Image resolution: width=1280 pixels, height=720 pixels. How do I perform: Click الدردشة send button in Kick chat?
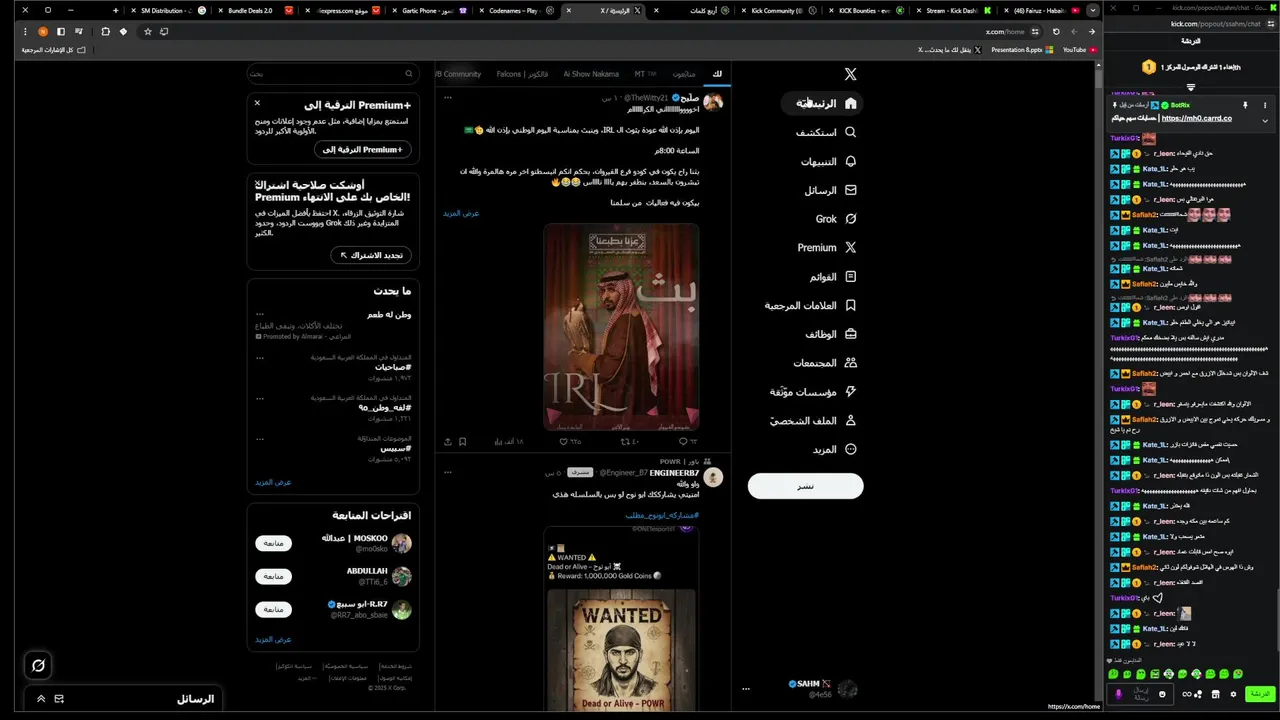(1259, 693)
